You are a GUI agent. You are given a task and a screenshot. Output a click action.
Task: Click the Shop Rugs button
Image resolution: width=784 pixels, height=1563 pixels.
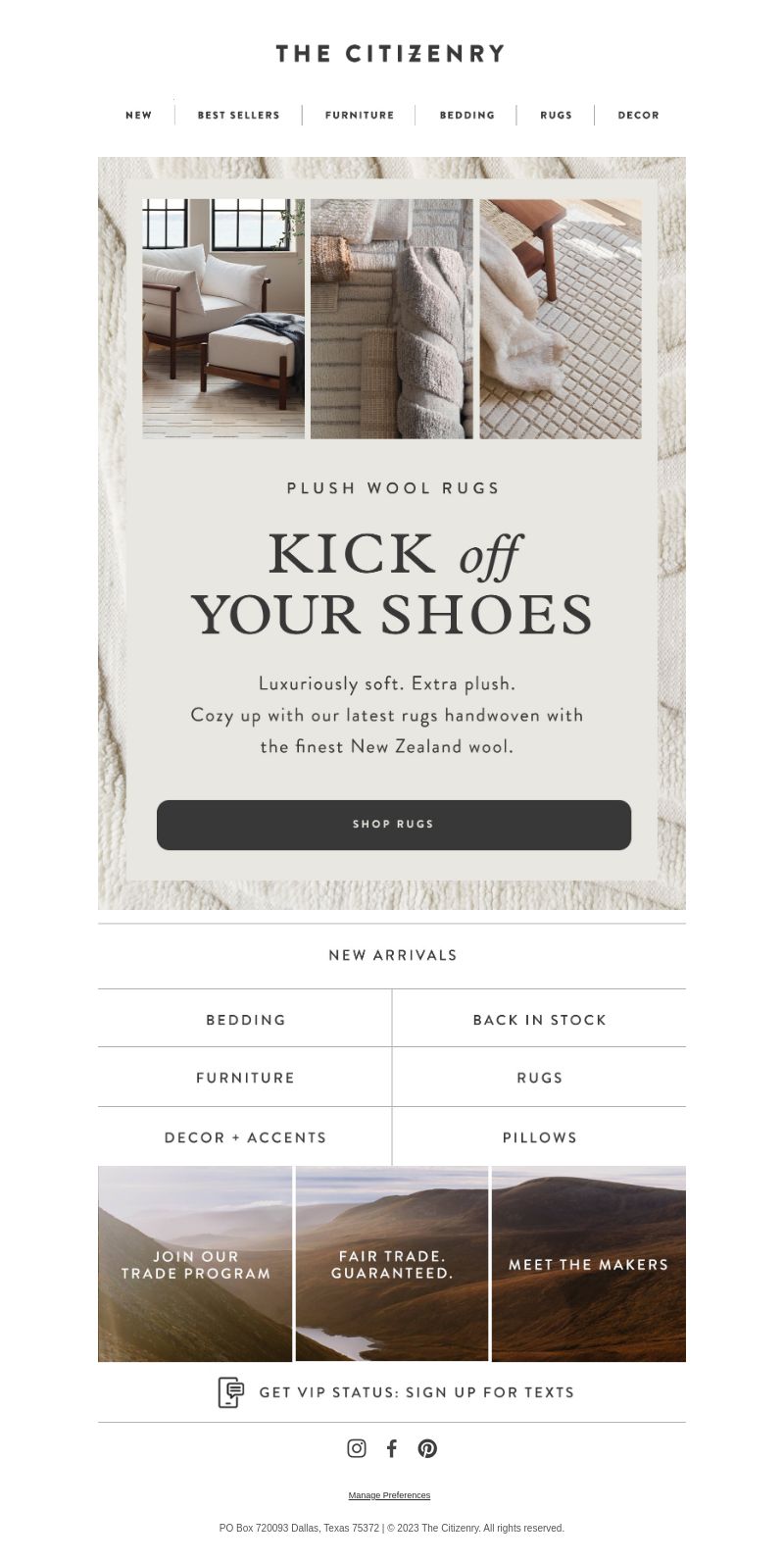pyautogui.click(x=394, y=825)
